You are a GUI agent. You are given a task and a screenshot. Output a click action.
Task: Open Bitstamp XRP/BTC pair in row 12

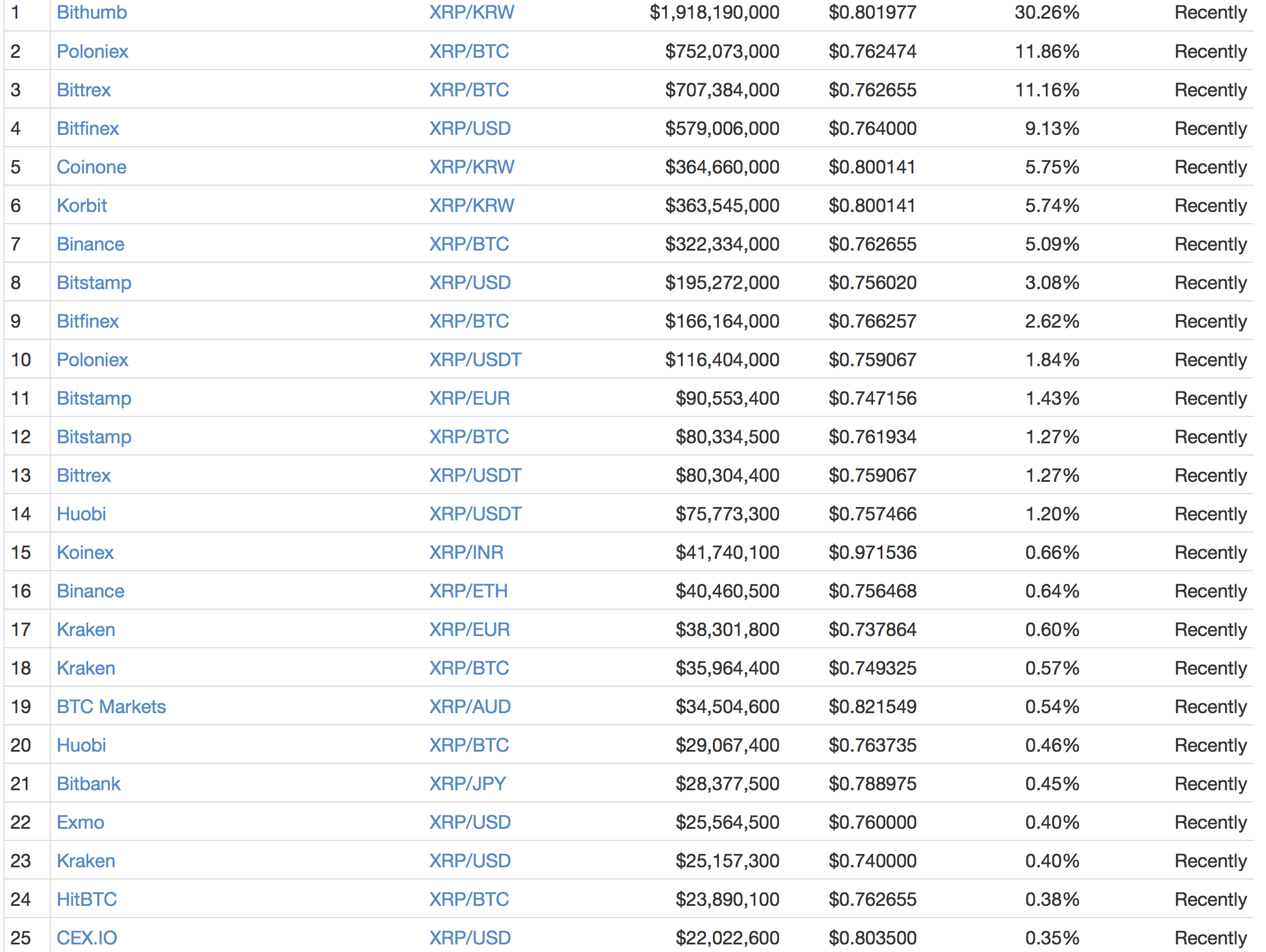click(x=469, y=436)
